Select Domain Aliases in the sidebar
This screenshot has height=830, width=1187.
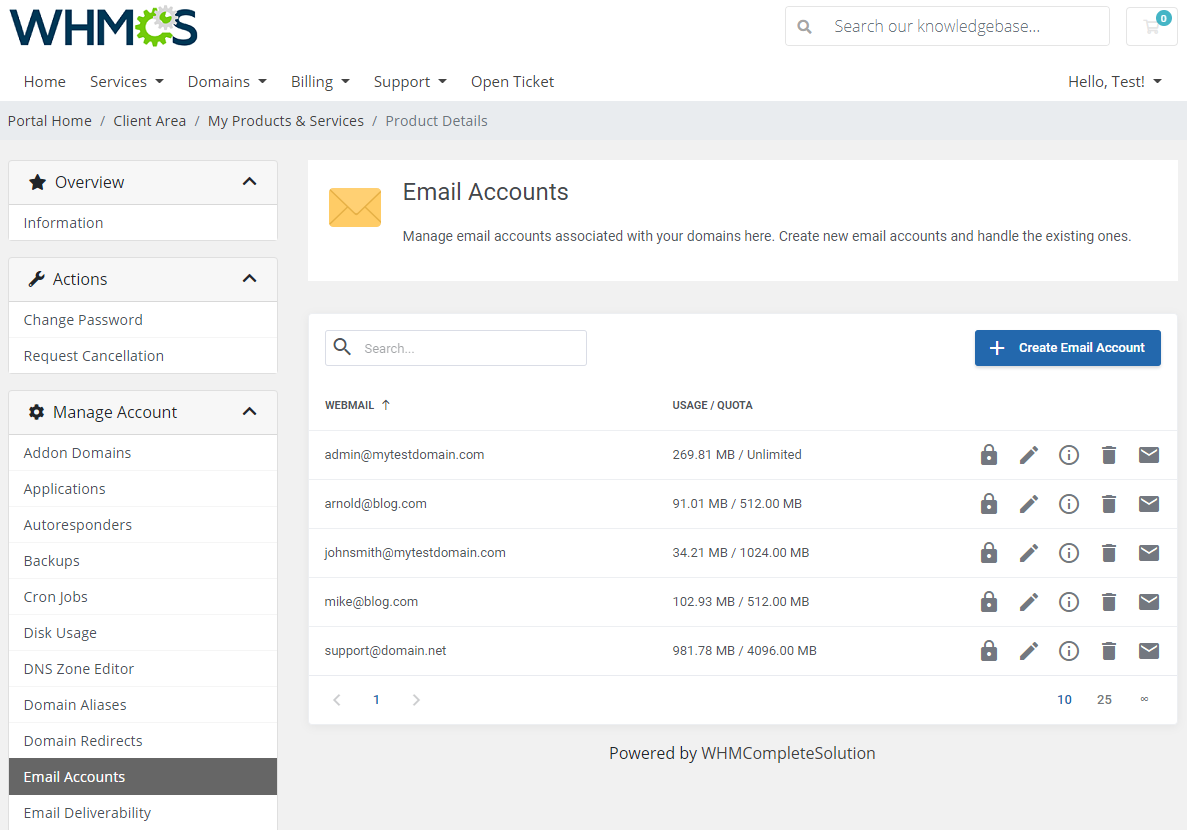(74, 704)
